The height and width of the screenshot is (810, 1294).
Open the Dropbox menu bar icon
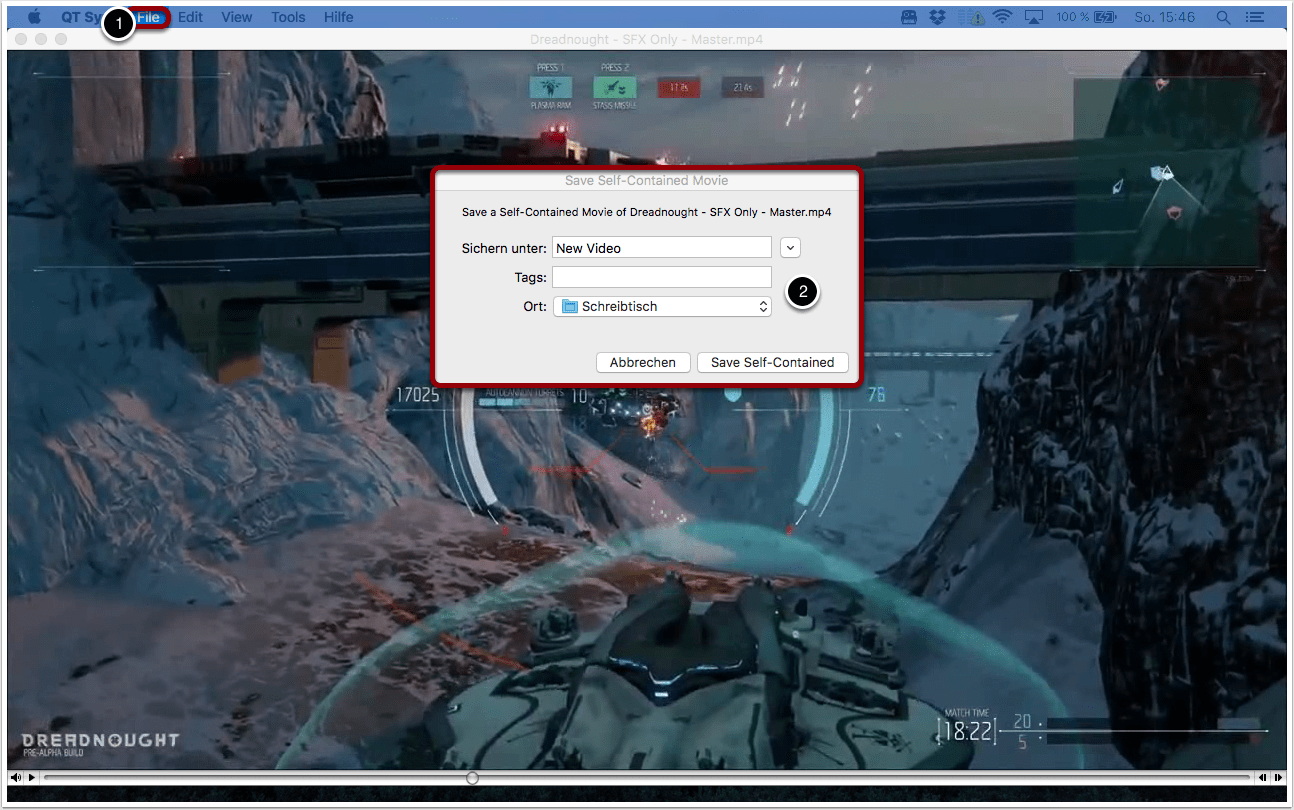(x=939, y=17)
